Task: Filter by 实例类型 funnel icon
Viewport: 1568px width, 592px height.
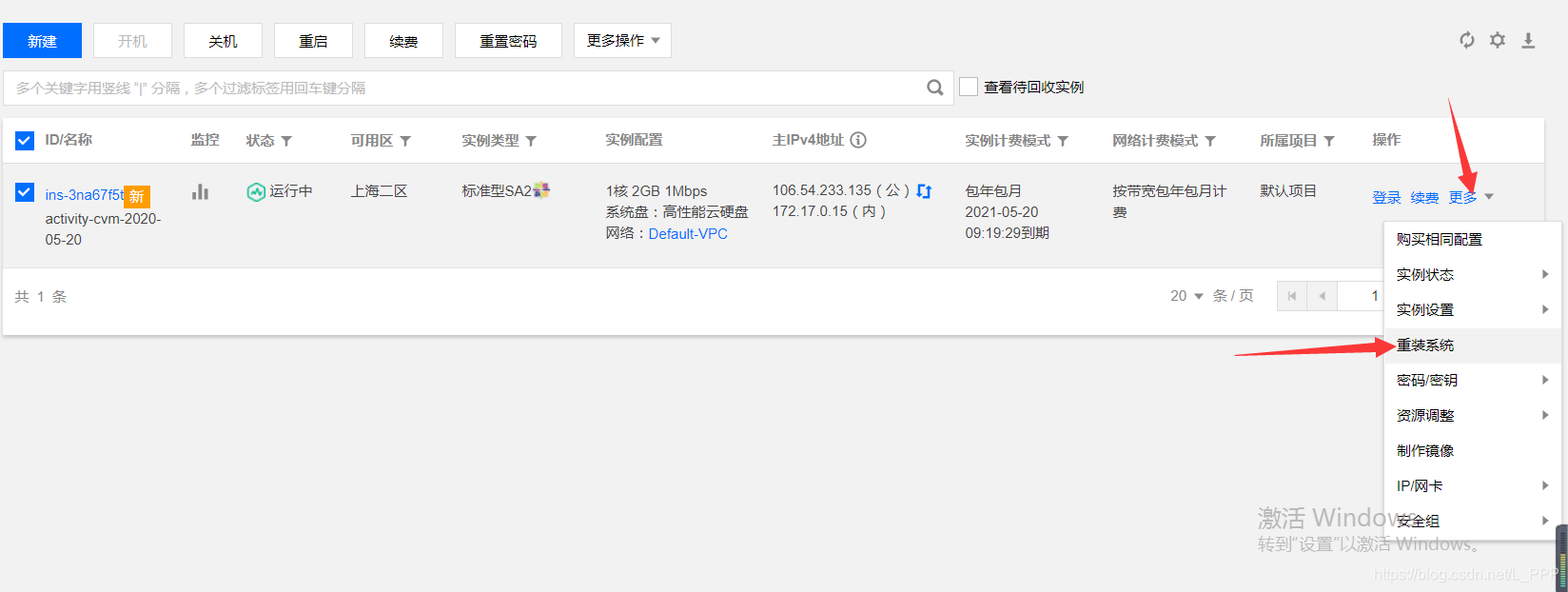Action: pyautogui.click(x=531, y=141)
